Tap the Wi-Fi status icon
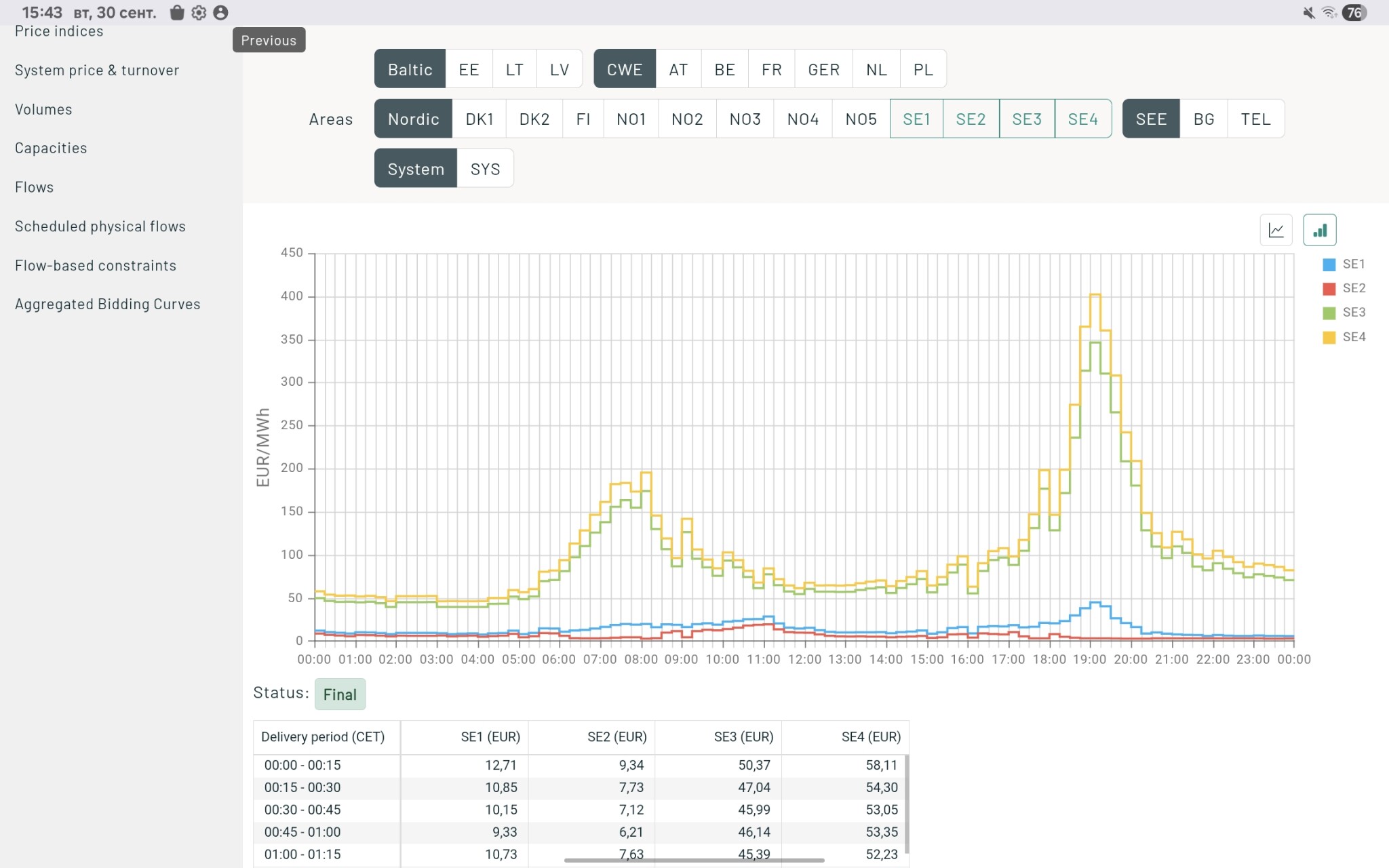The image size is (1389, 868). (x=1329, y=12)
